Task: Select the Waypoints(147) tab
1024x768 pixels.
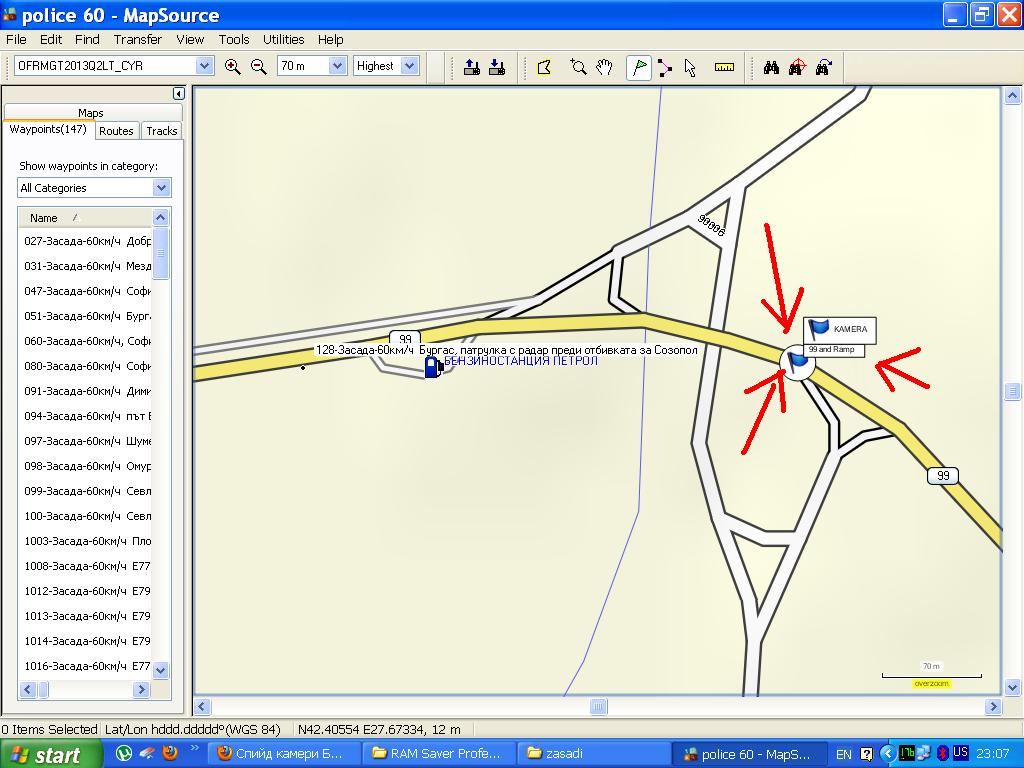Action: [x=48, y=129]
